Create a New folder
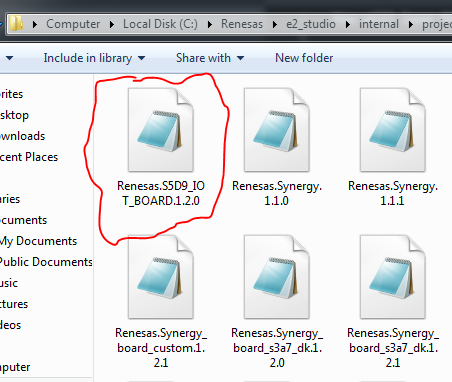The width and height of the screenshot is (452, 382). click(x=304, y=58)
